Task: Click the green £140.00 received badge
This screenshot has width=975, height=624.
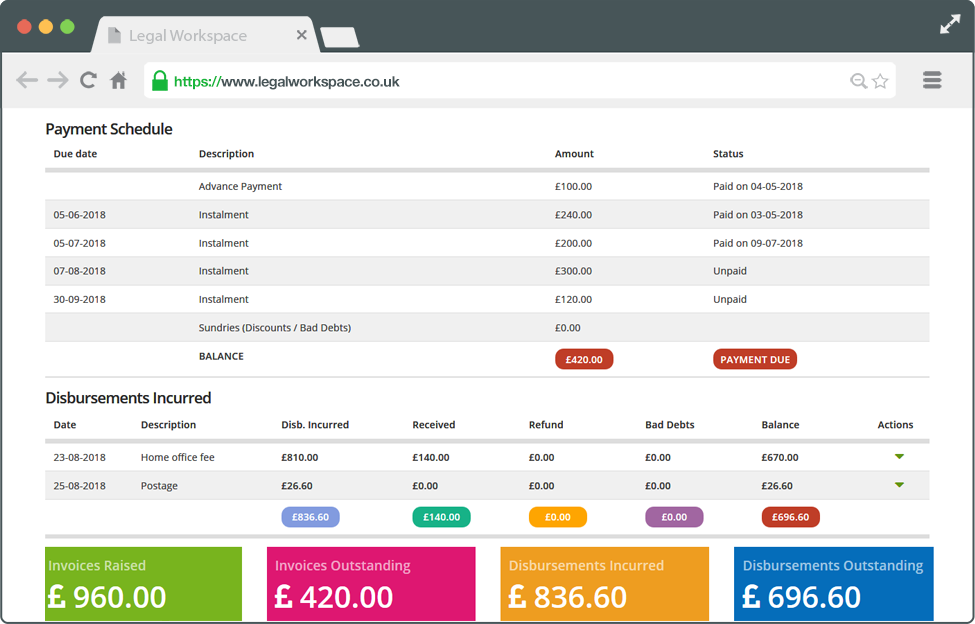Action: click(441, 517)
